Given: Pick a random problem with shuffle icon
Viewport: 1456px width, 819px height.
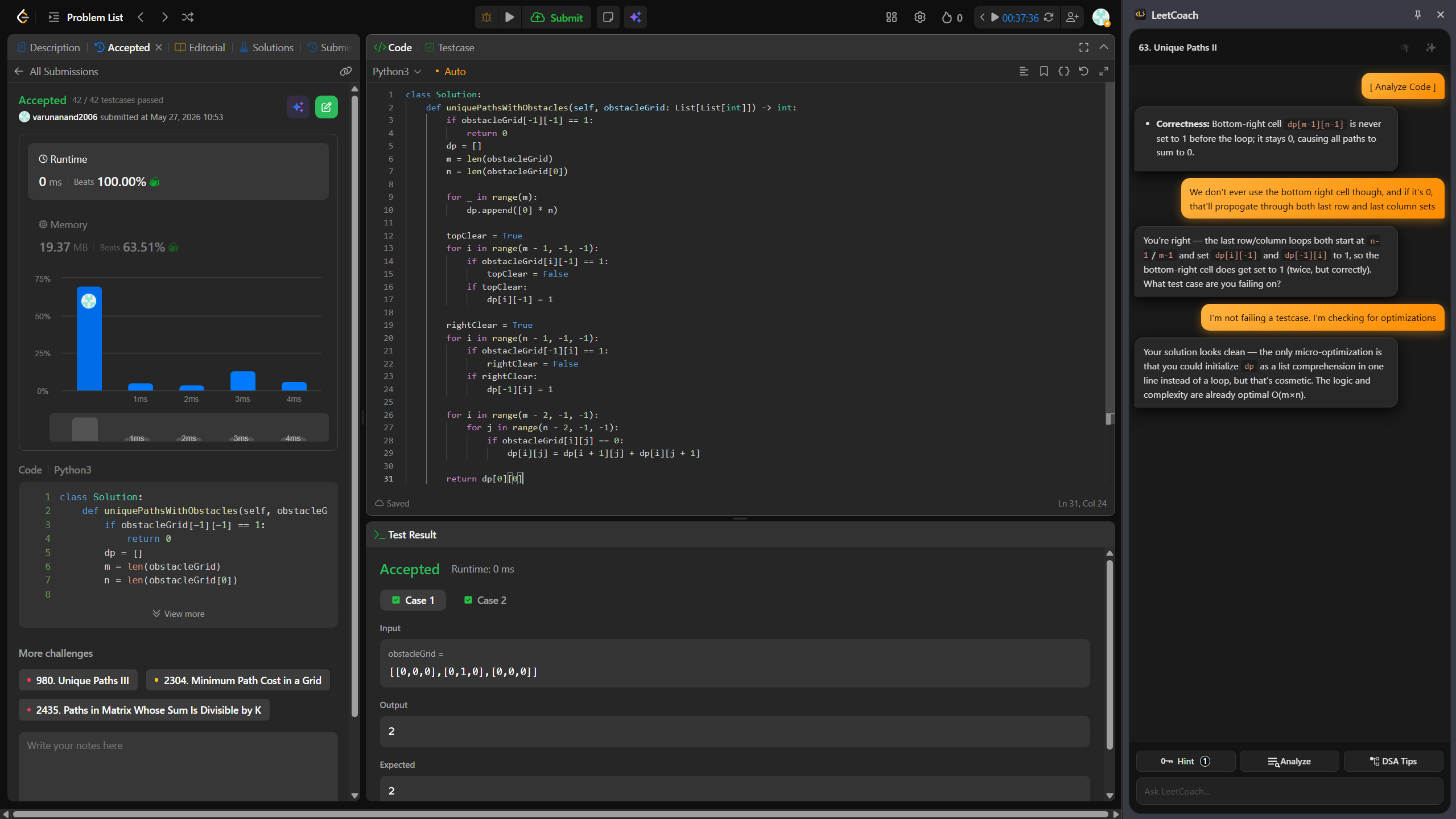Looking at the screenshot, I should coord(188,18).
